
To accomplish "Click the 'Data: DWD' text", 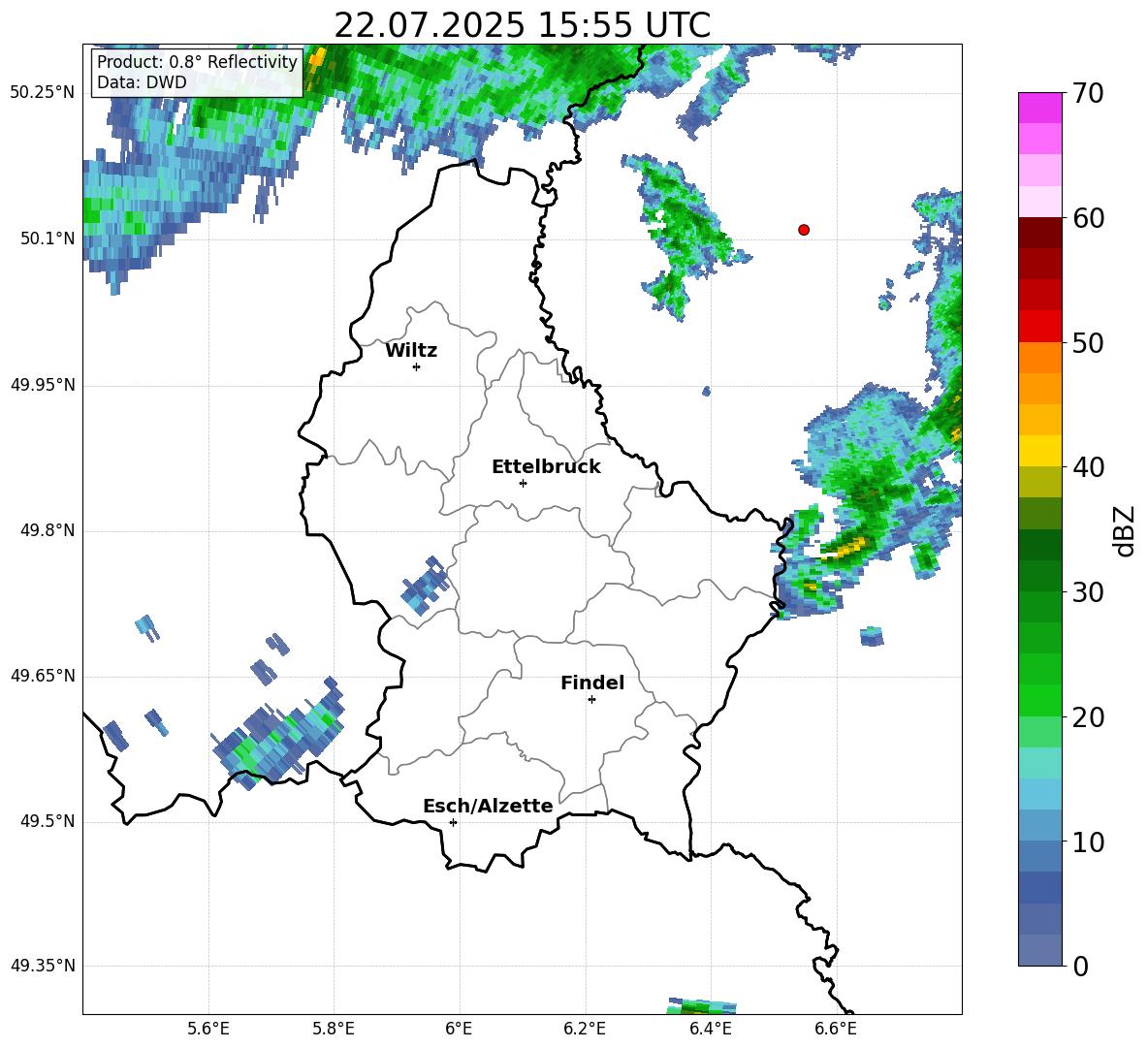I will (x=142, y=82).
